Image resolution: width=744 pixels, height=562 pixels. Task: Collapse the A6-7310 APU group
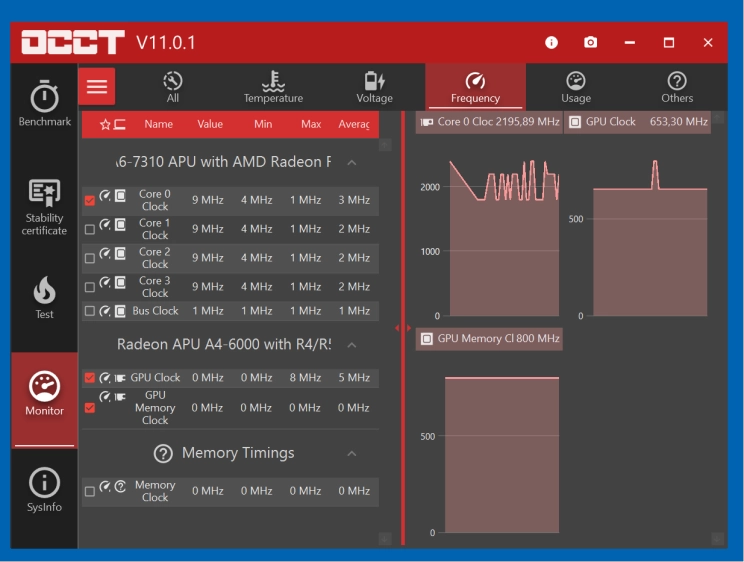tap(352, 162)
